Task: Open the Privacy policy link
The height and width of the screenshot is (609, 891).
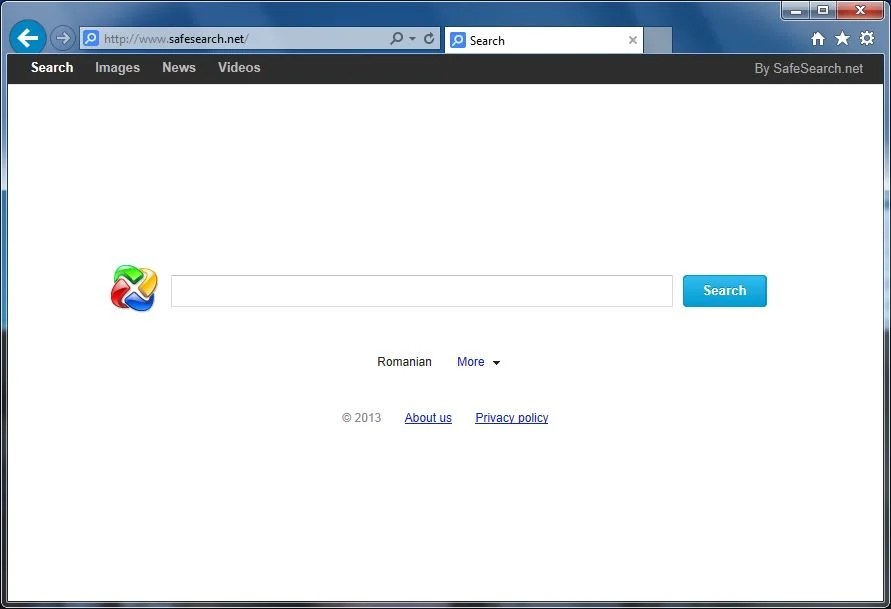Action: point(511,418)
